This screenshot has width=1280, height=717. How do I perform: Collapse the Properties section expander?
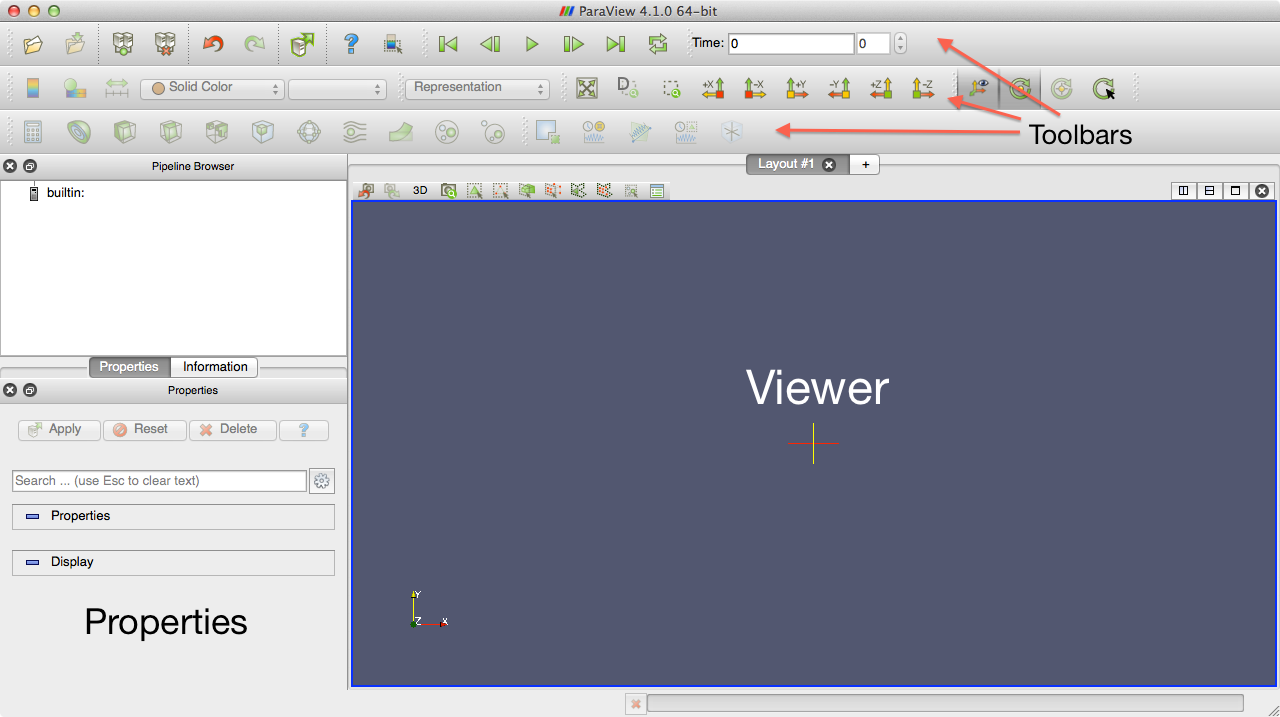33,516
